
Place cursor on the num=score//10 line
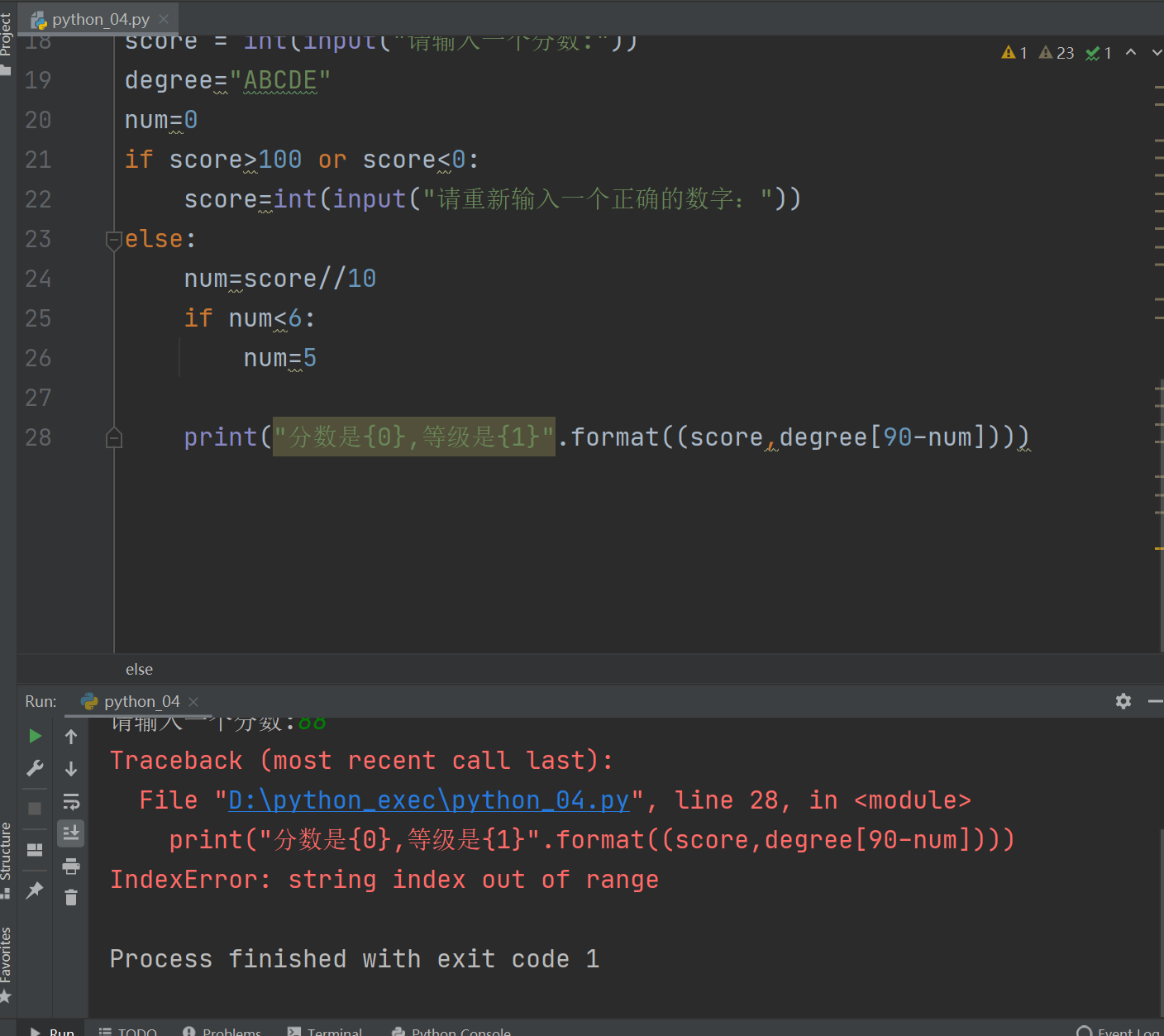pyautogui.click(x=280, y=279)
